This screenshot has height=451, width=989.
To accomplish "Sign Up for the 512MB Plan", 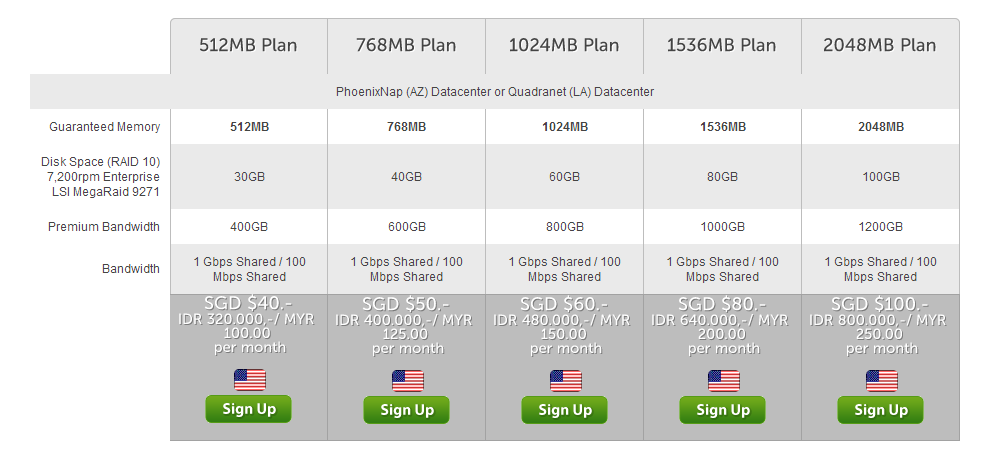I will 249,409.
